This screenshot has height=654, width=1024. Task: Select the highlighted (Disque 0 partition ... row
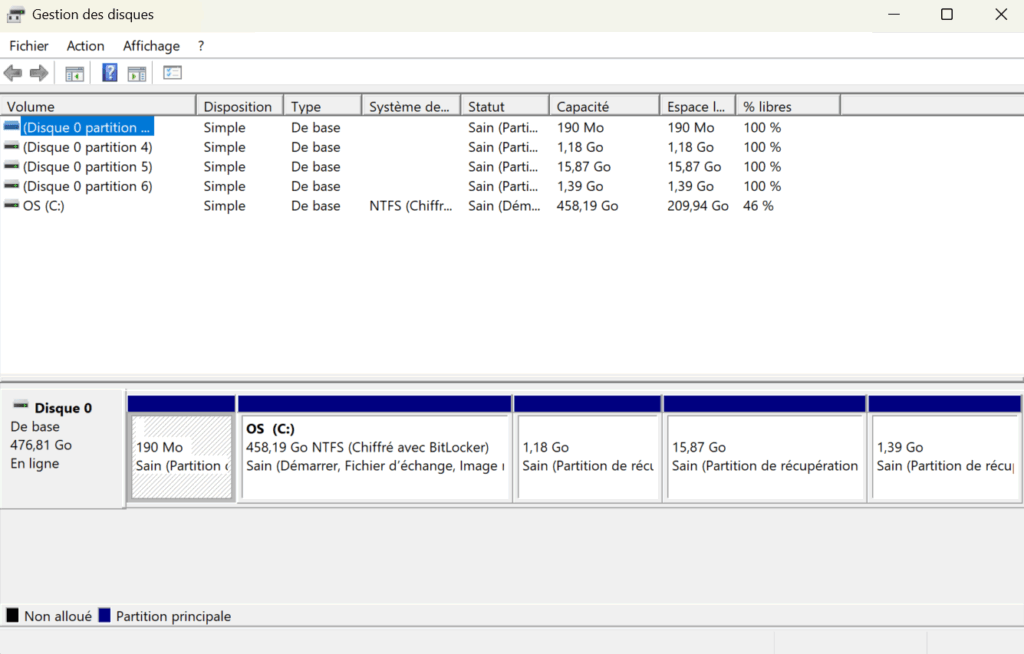click(86, 127)
